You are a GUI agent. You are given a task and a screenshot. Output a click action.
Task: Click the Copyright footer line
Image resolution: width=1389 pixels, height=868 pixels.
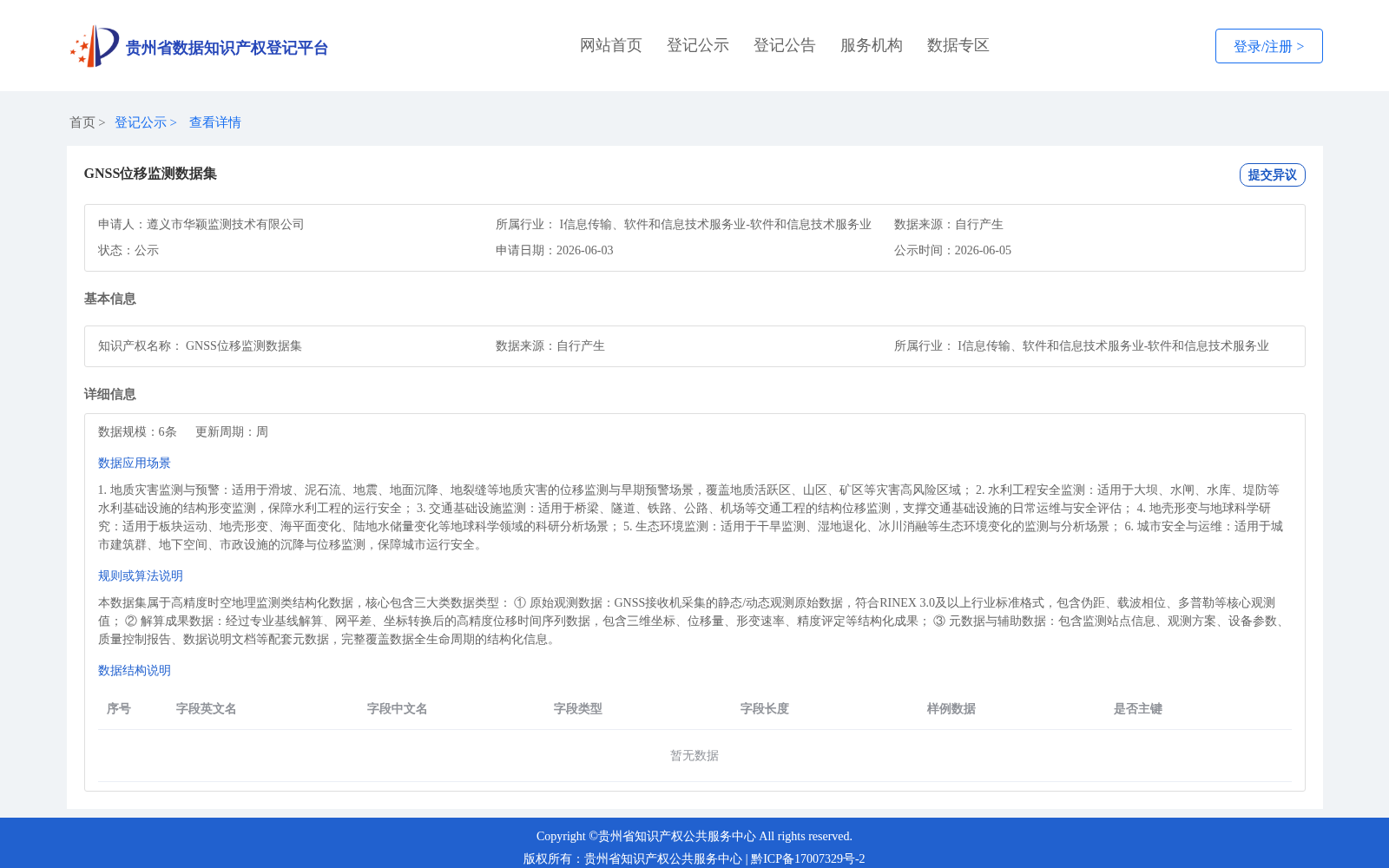694,836
